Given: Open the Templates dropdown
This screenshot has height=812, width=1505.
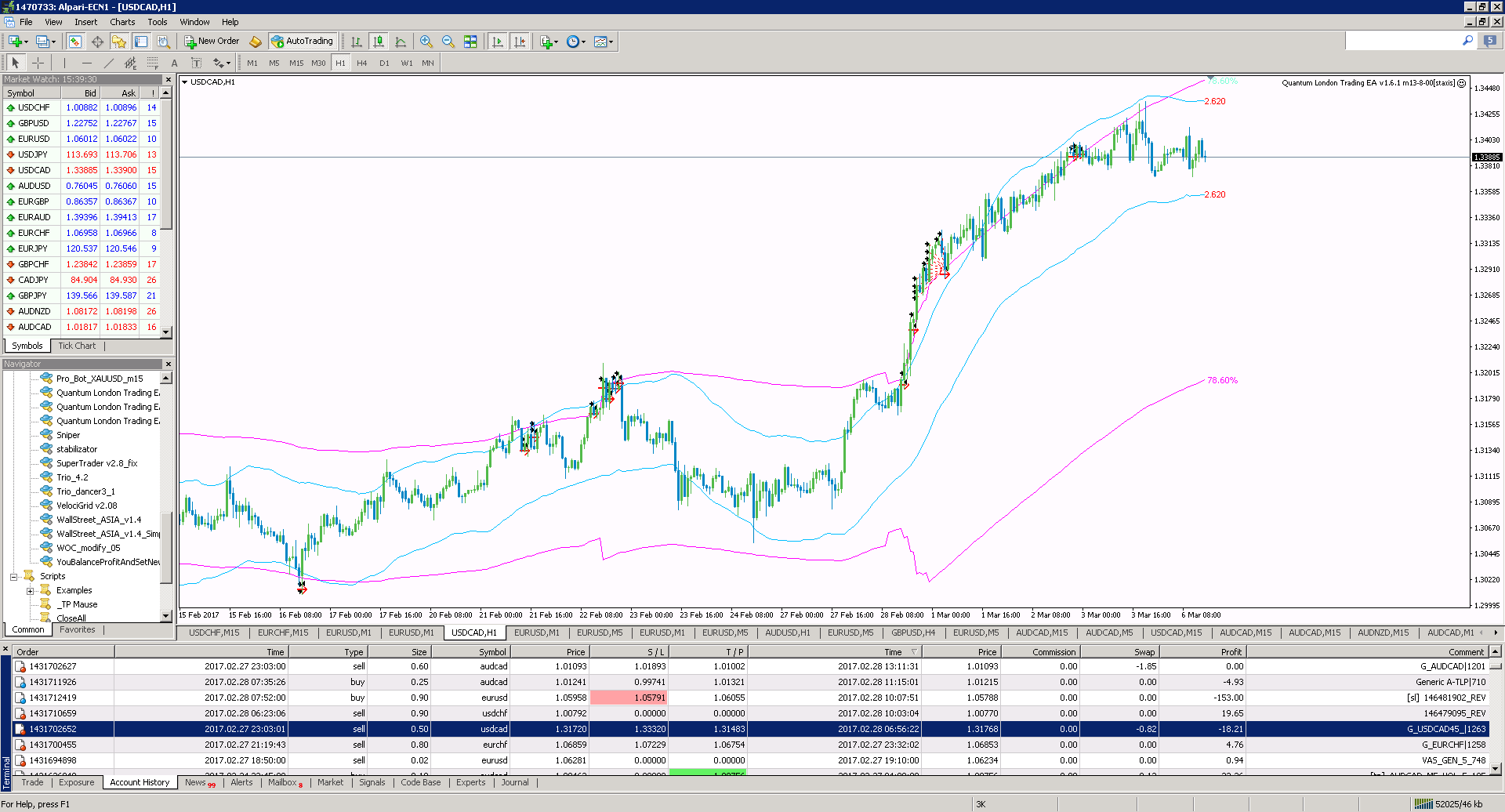Looking at the screenshot, I should [603, 42].
